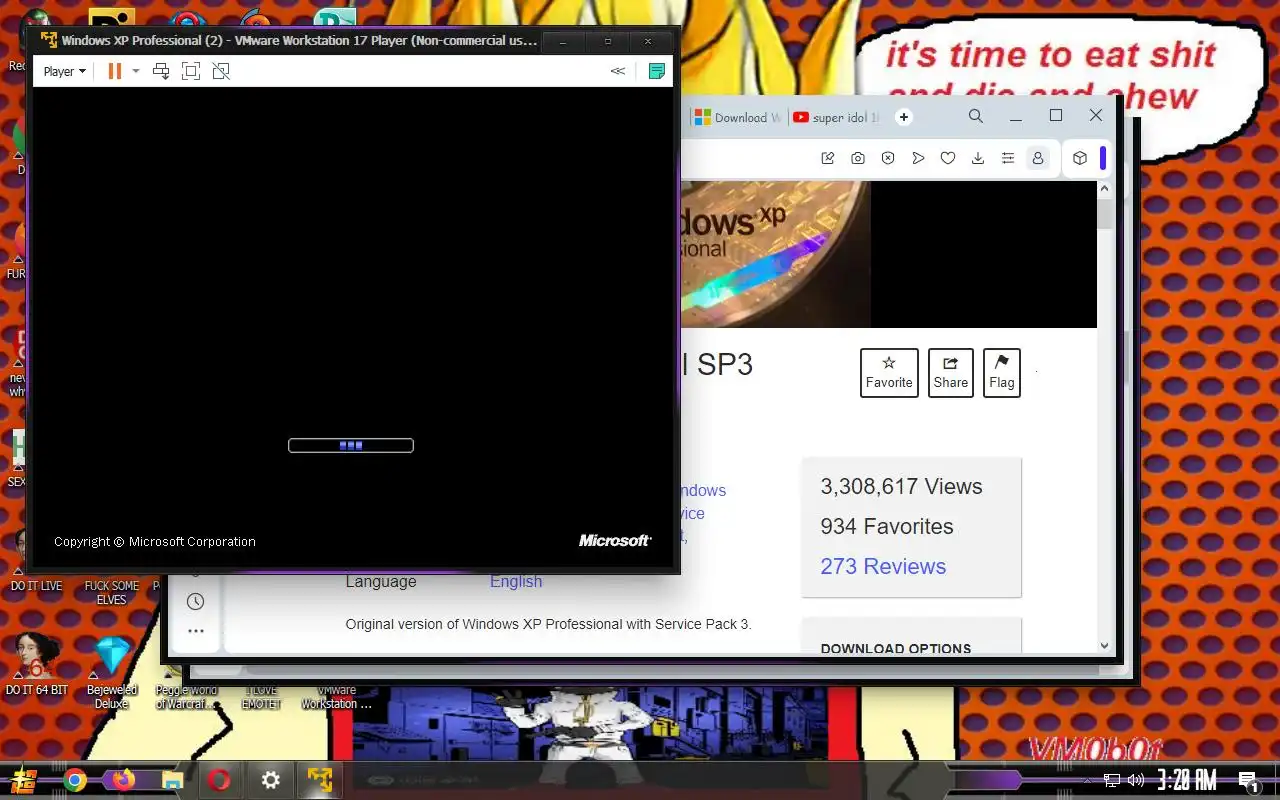Click the scrollbar down arrow in the browser
The image size is (1280, 800).
coord(1105,646)
